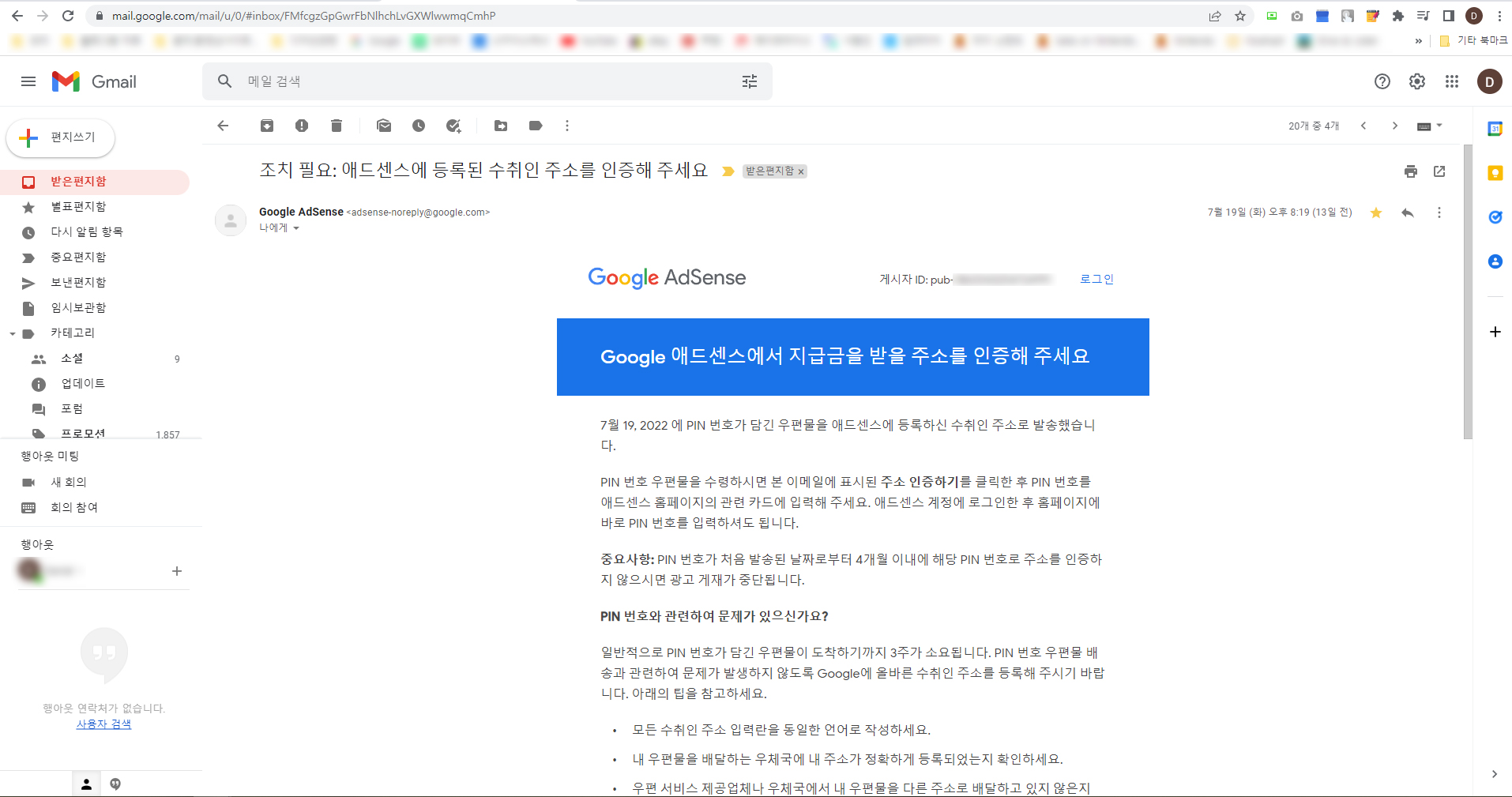
Task: Open the Google account avatar menu
Action: [1490, 81]
